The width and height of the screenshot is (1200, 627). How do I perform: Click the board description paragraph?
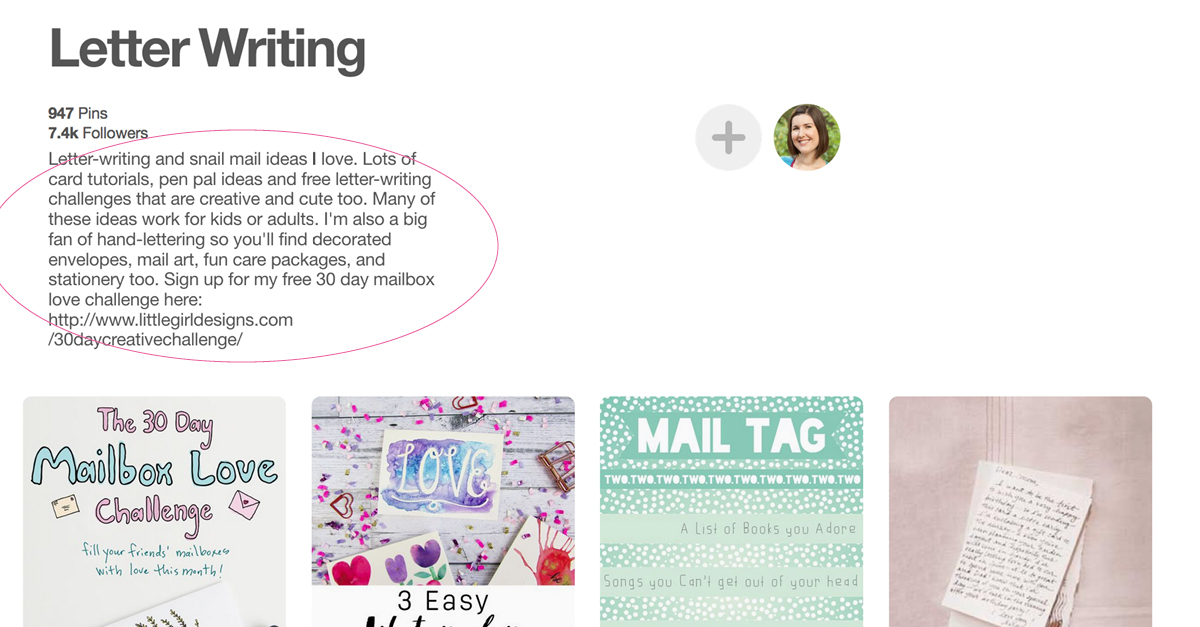coord(241,249)
